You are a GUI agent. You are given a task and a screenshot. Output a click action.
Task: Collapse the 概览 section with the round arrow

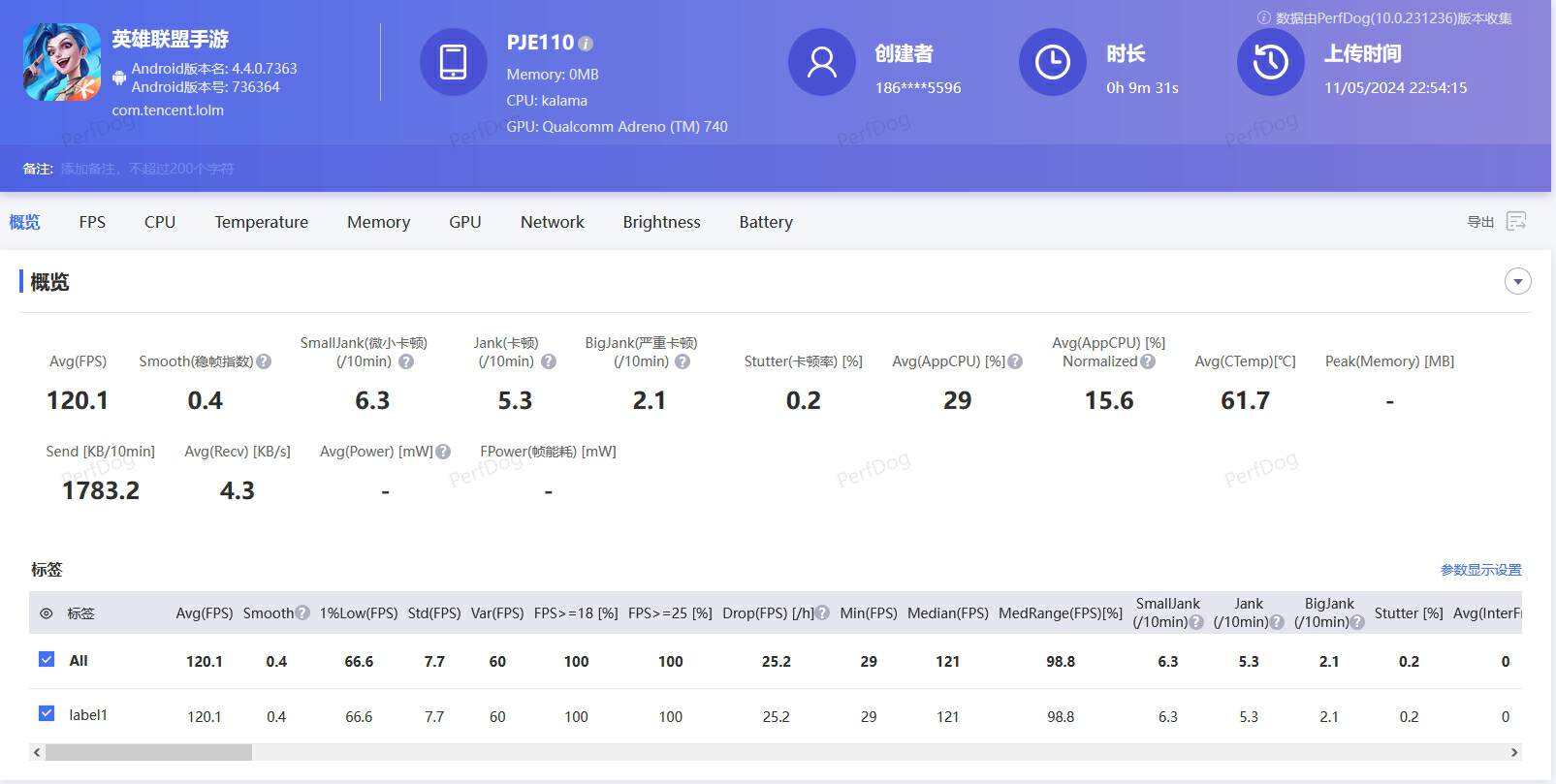pos(1517,282)
